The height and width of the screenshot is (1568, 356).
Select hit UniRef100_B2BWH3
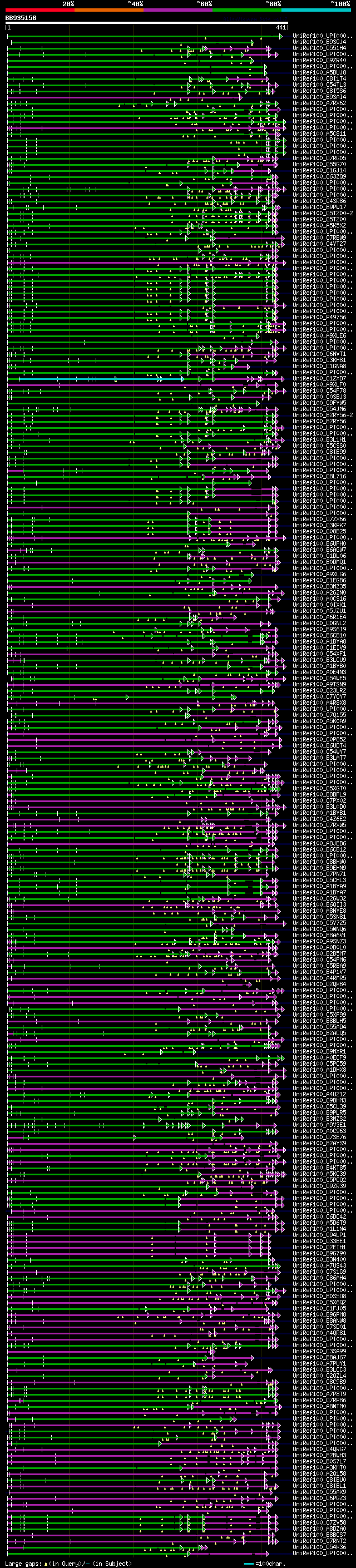pyautogui.click(x=319, y=1456)
